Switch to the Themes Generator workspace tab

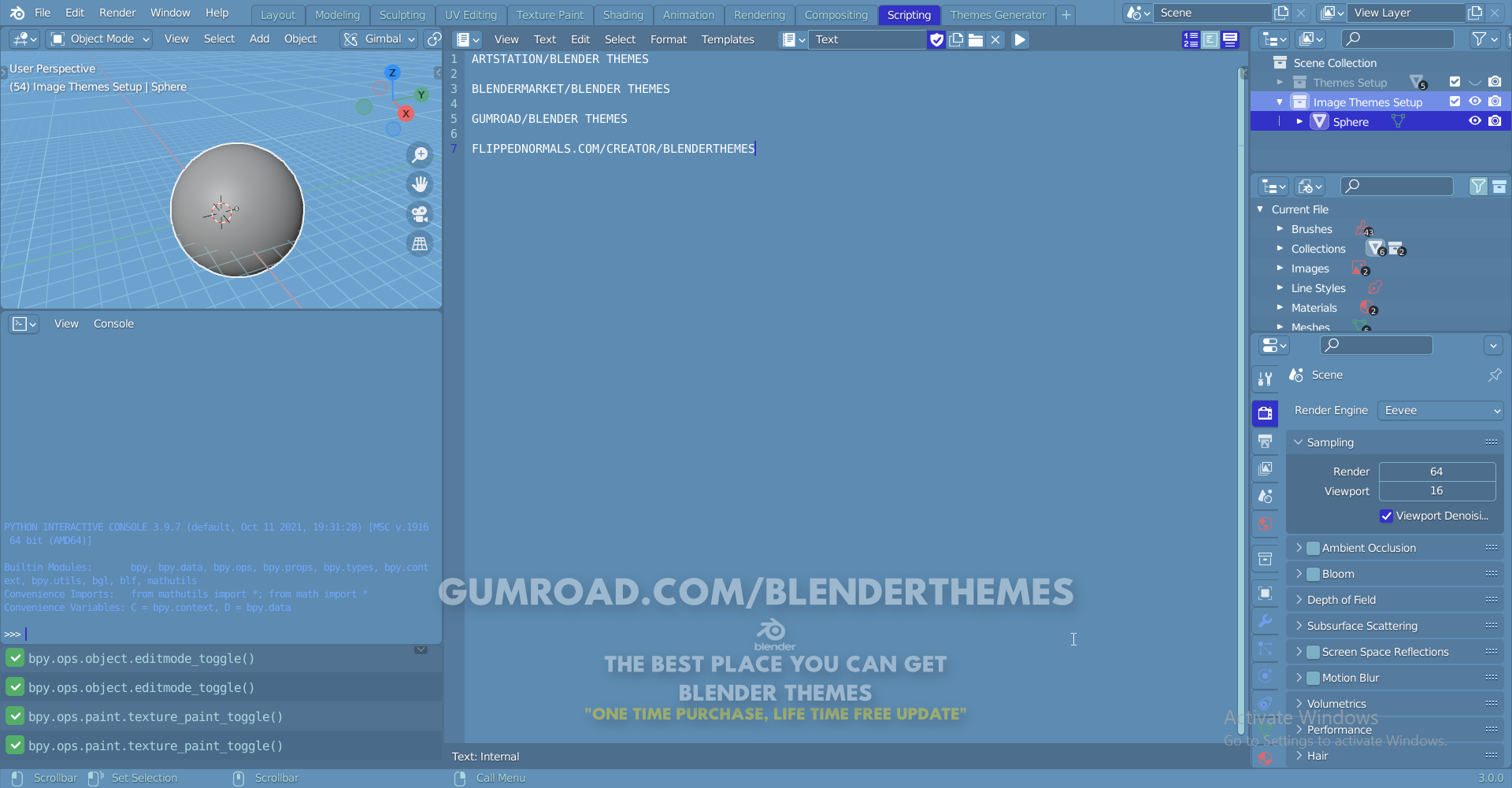(x=998, y=15)
